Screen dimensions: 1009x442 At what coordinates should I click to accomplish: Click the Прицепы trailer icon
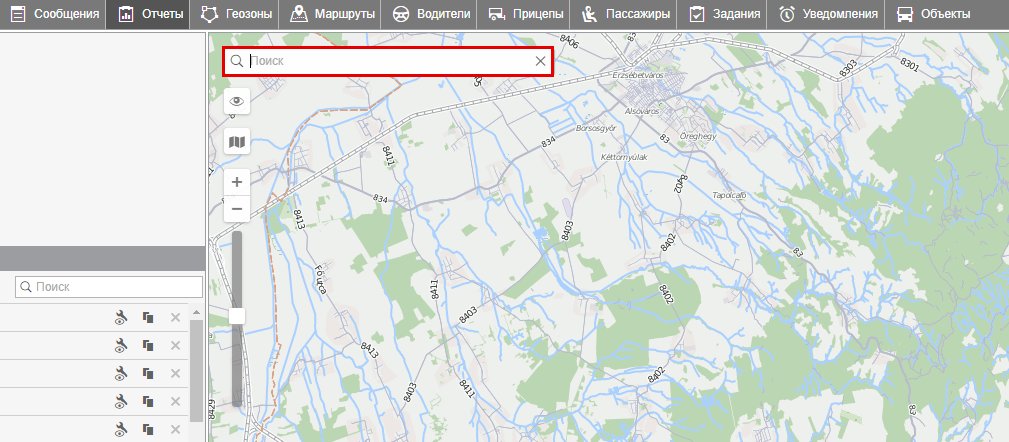point(496,14)
